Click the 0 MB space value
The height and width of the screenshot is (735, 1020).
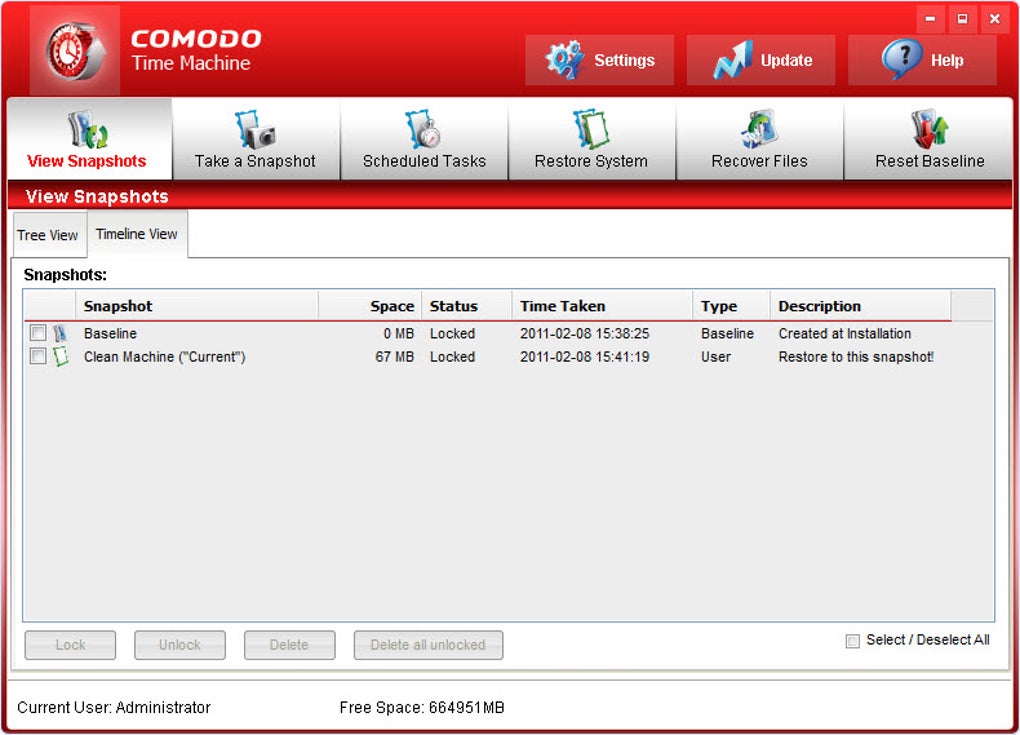398,334
